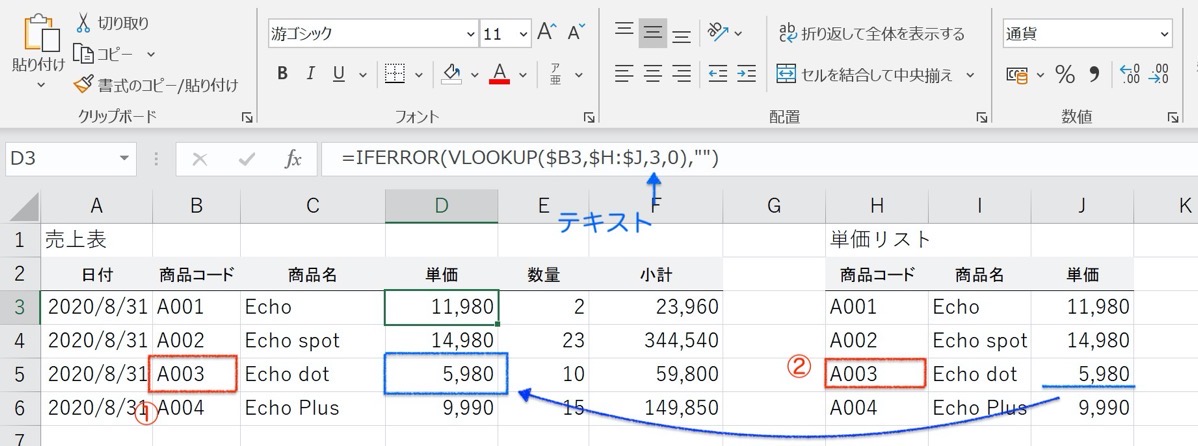Toggle Underline formatting
Image resolution: width=1198 pixels, height=446 pixels.
tap(338, 74)
